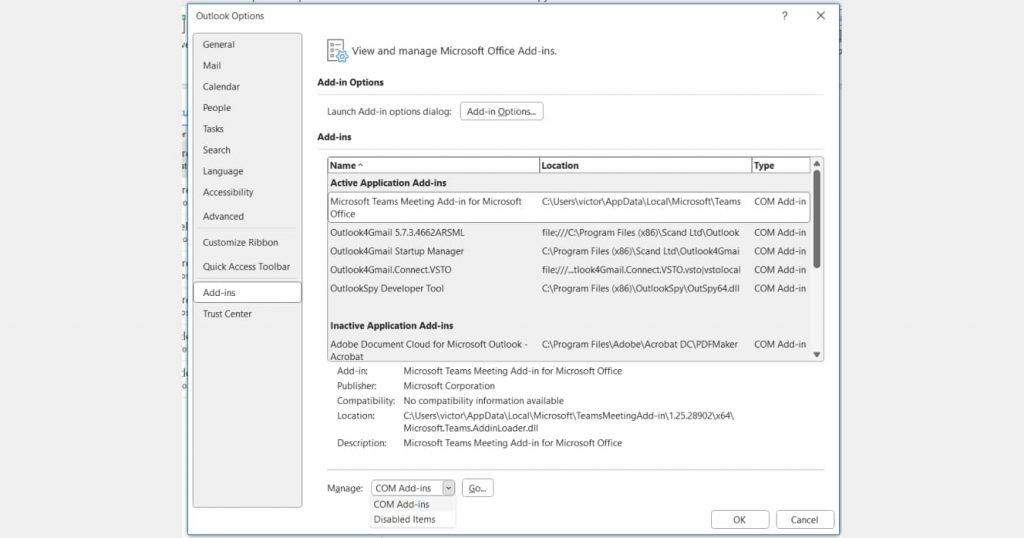Select Quick Access Toolbar category
Viewport: 1024px width, 538px height.
246,266
